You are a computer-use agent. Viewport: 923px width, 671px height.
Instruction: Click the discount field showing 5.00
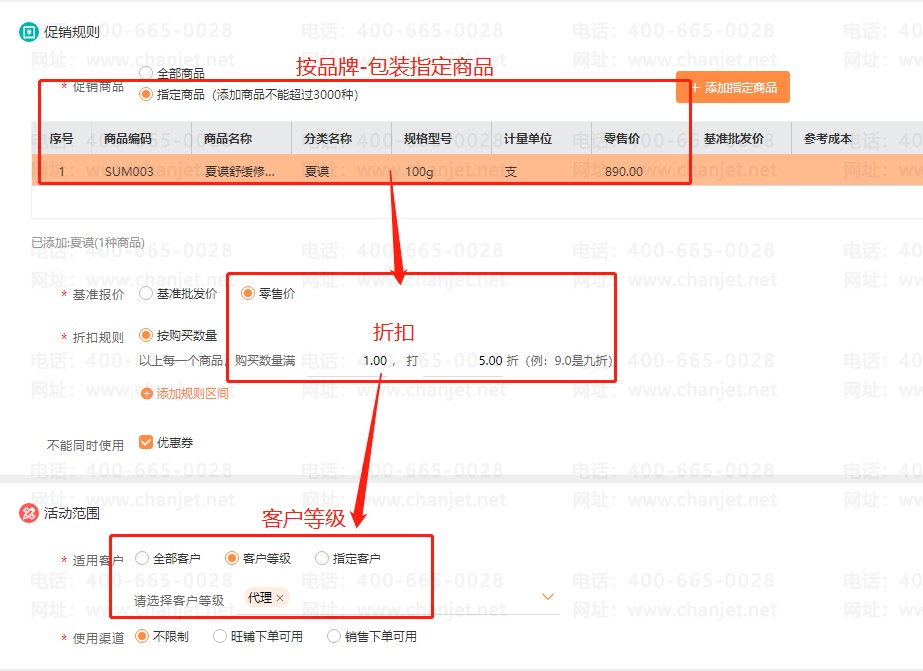[463, 361]
